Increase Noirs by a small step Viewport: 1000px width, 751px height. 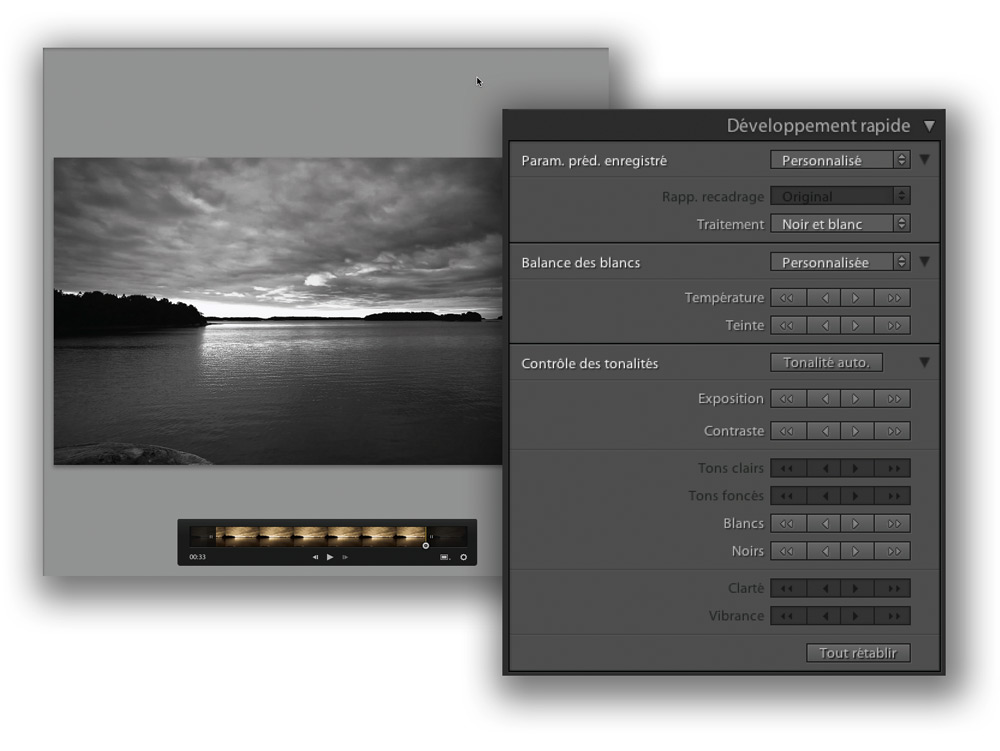857,551
